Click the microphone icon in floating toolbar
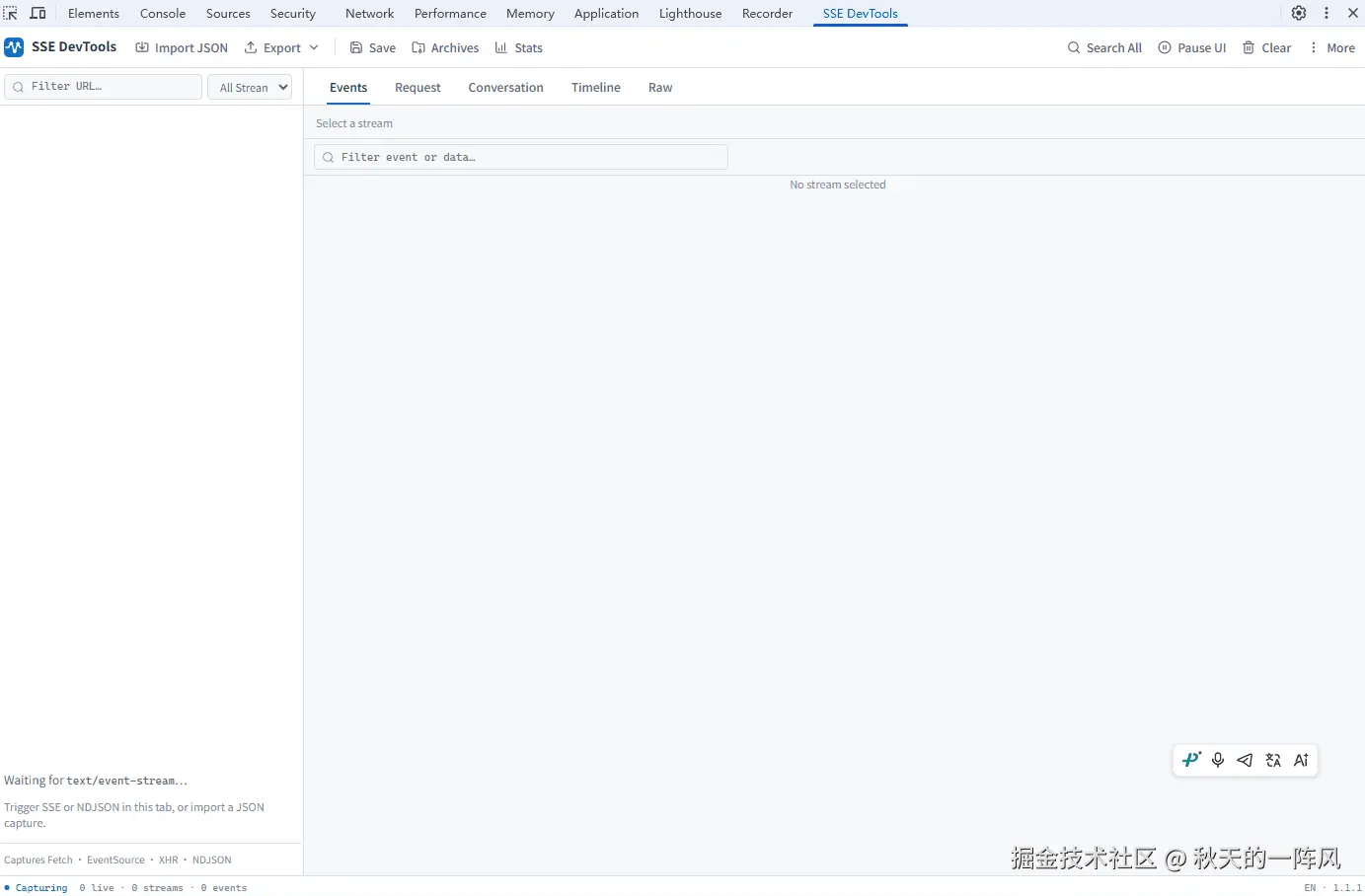Screen dimensions: 1365x896 [1218, 760]
